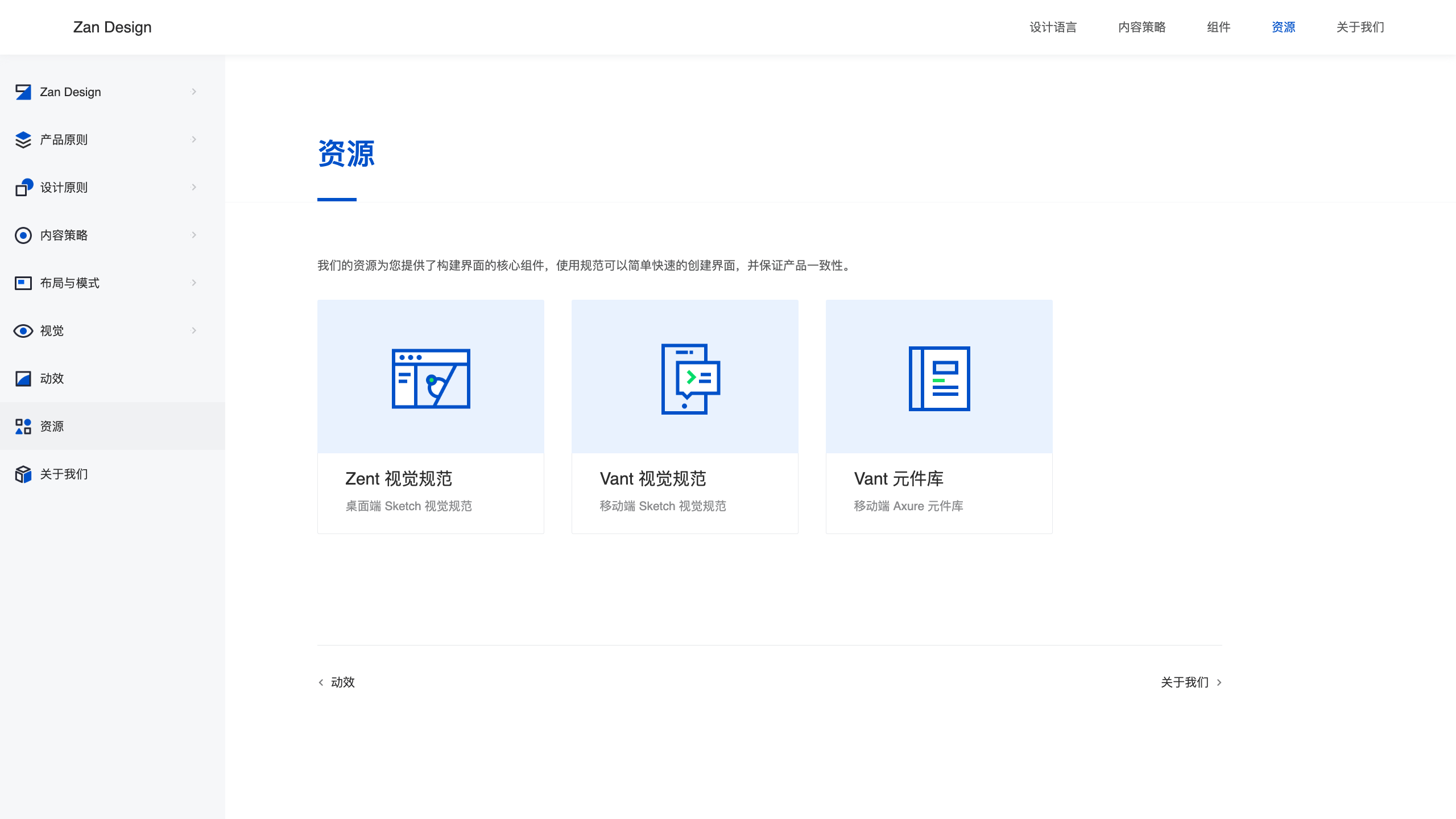1456x819 pixels.
Task: Click the motion icon beside 动效
Action: click(23, 379)
